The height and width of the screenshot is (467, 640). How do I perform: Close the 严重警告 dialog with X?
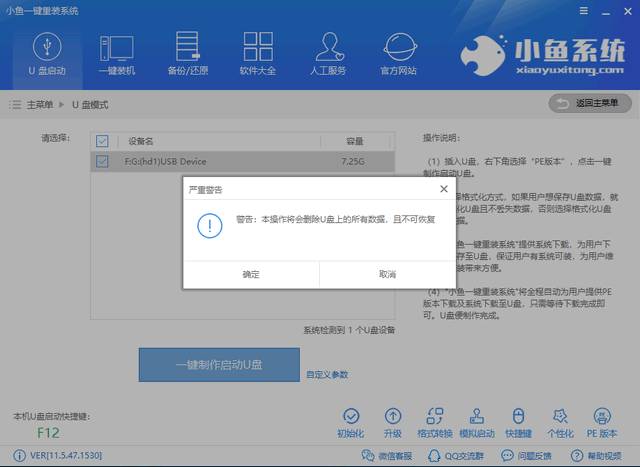(443, 188)
